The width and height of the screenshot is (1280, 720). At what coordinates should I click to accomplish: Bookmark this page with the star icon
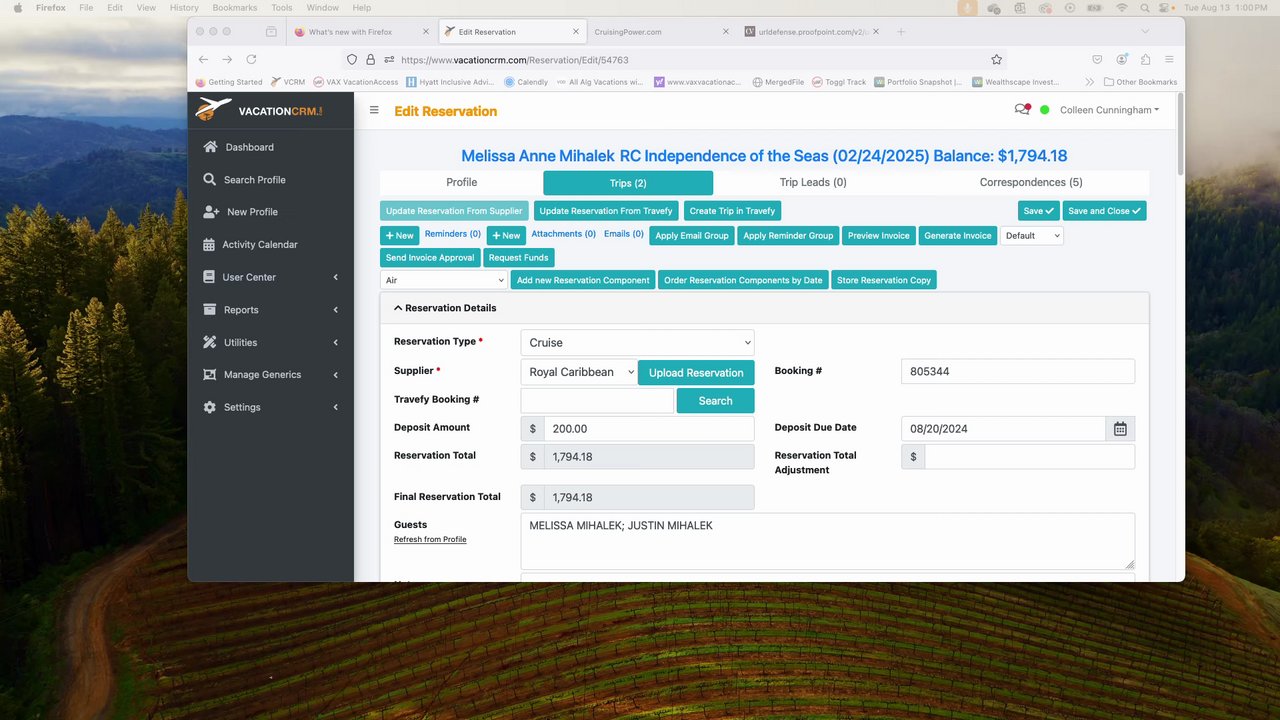click(x=996, y=59)
